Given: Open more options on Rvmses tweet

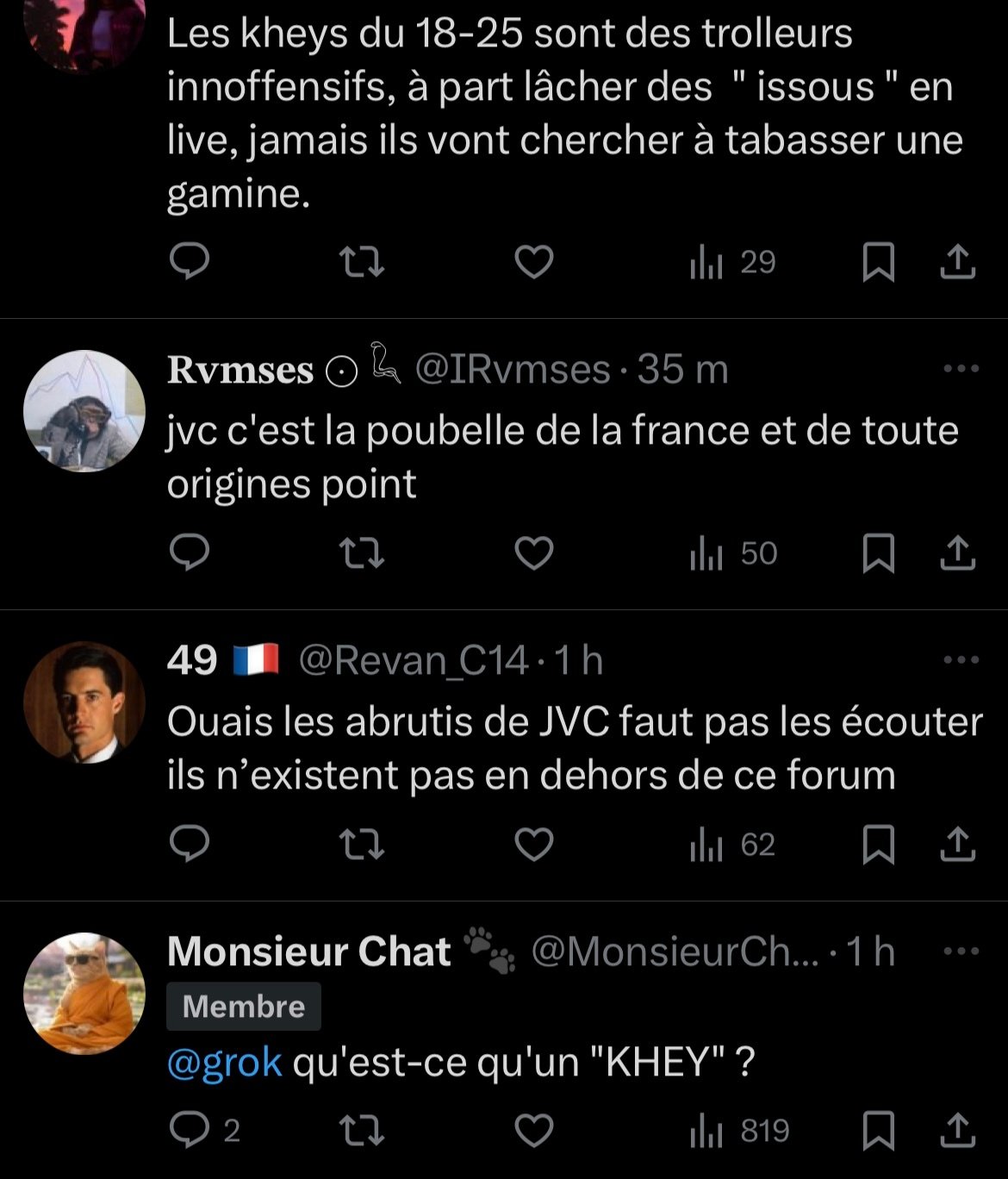Looking at the screenshot, I should pyautogui.click(x=961, y=369).
